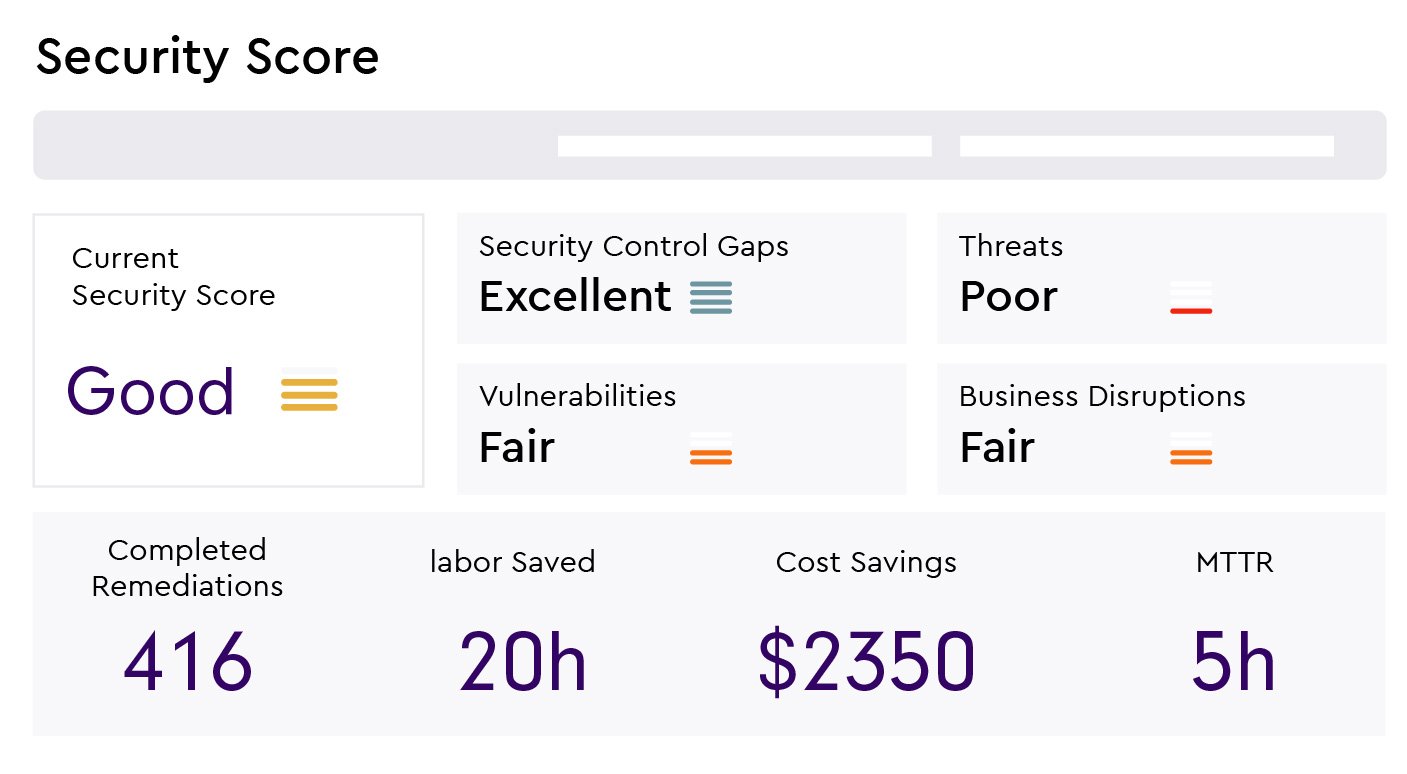Click the Security Score heading
Screen dimensions: 1407x774
click(x=208, y=58)
